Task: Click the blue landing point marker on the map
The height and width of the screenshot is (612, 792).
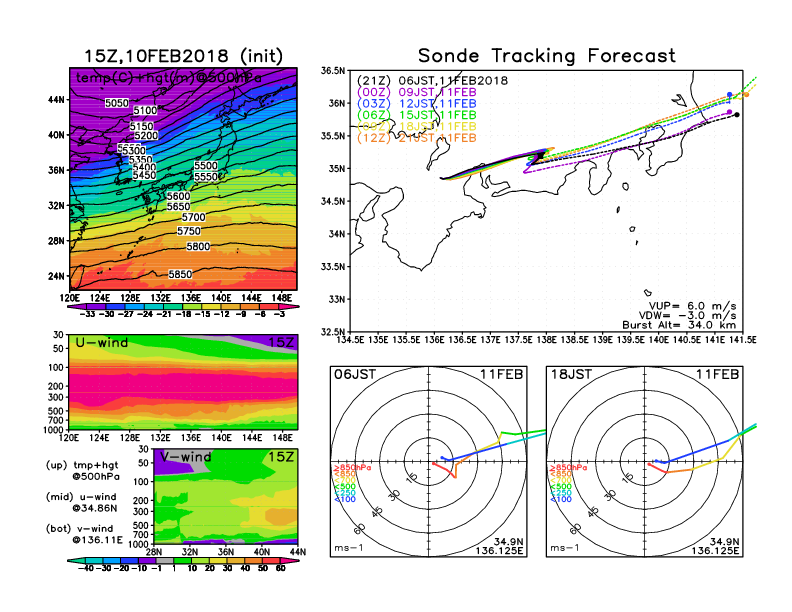Action: click(730, 95)
